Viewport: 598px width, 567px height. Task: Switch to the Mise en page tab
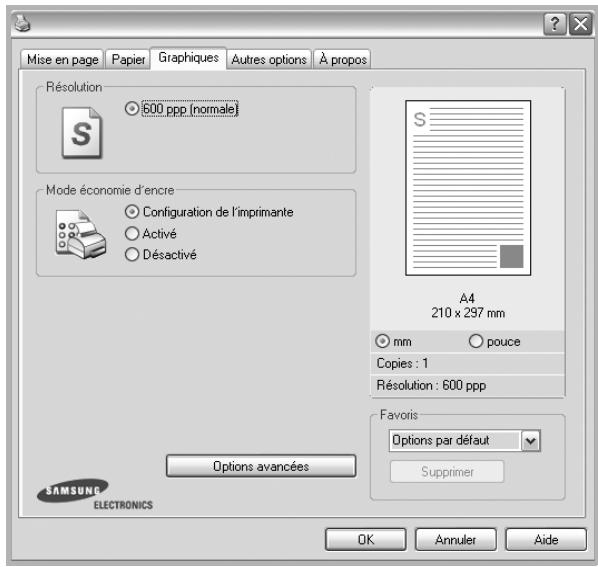(x=63, y=59)
